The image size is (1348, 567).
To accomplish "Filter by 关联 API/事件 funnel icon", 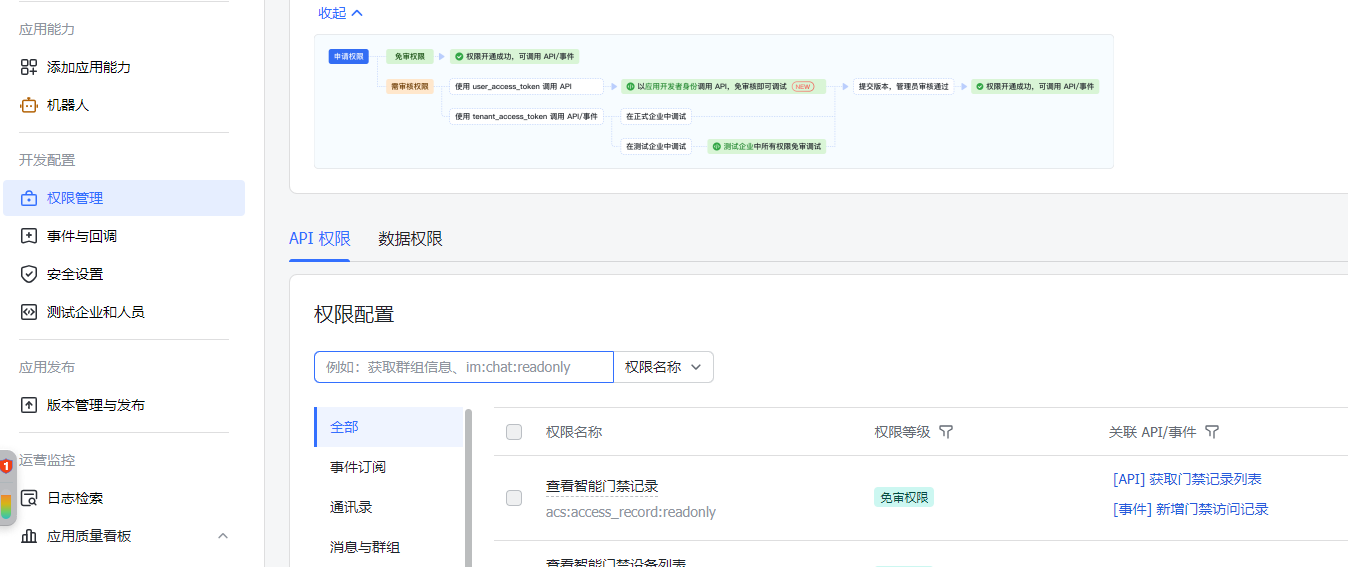I will [1212, 432].
